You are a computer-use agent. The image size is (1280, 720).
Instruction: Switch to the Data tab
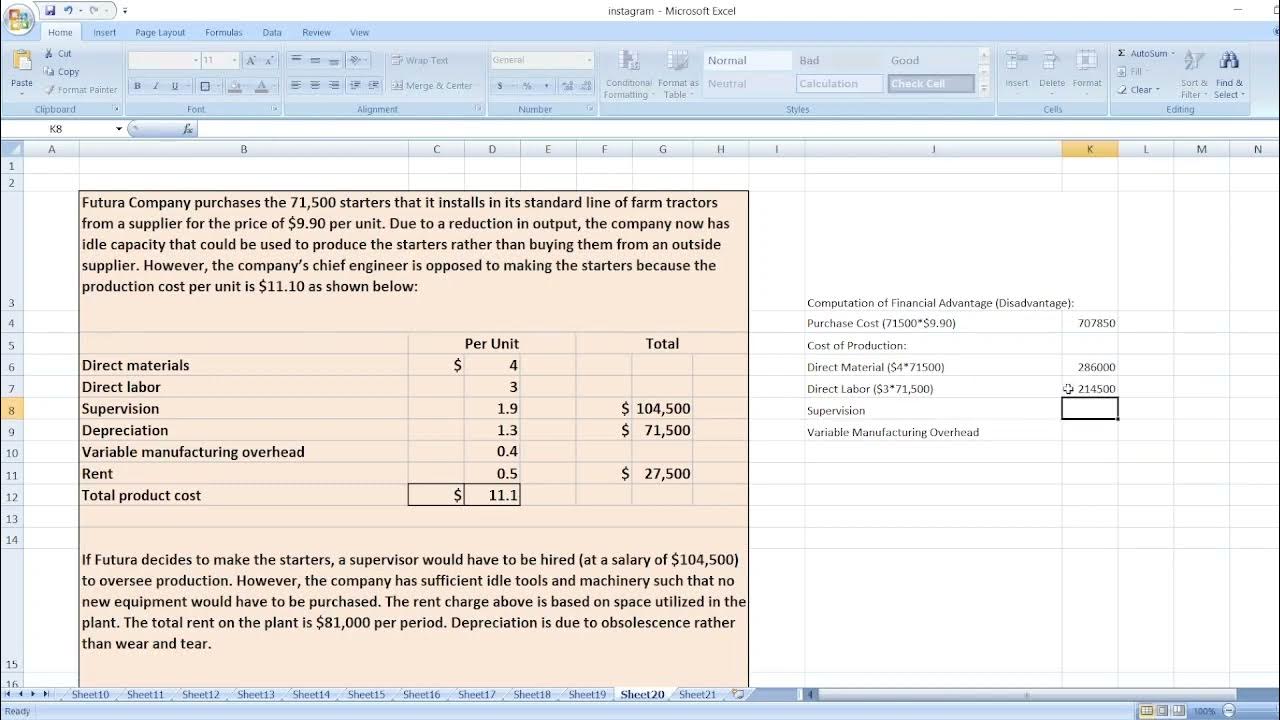pyautogui.click(x=272, y=32)
